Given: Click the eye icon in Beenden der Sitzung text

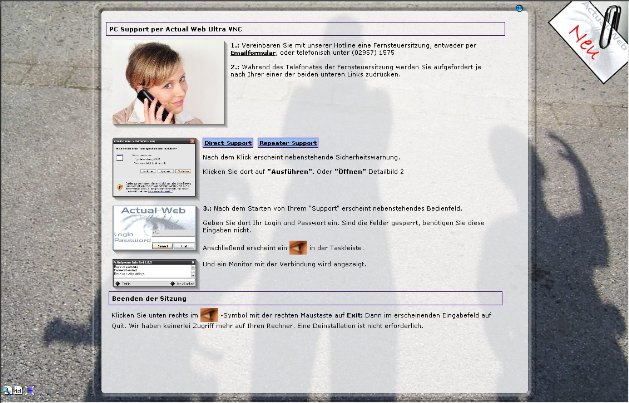Looking at the screenshot, I should [x=208, y=315].
